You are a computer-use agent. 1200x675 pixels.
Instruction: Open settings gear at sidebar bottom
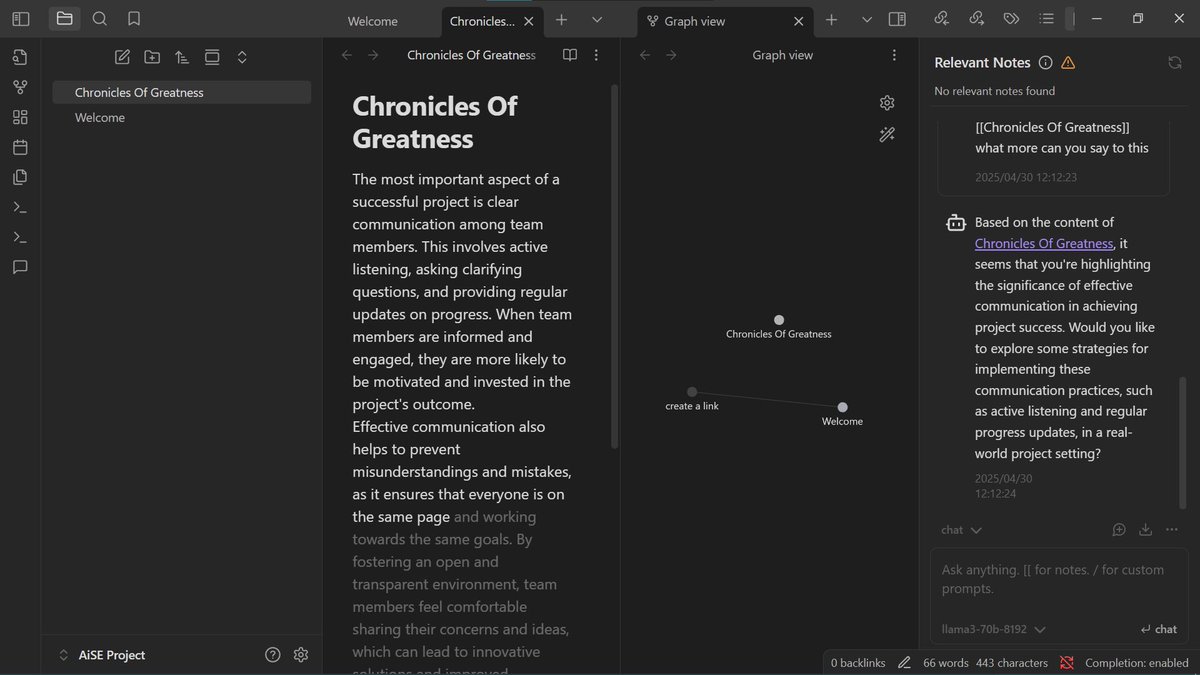coord(301,655)
